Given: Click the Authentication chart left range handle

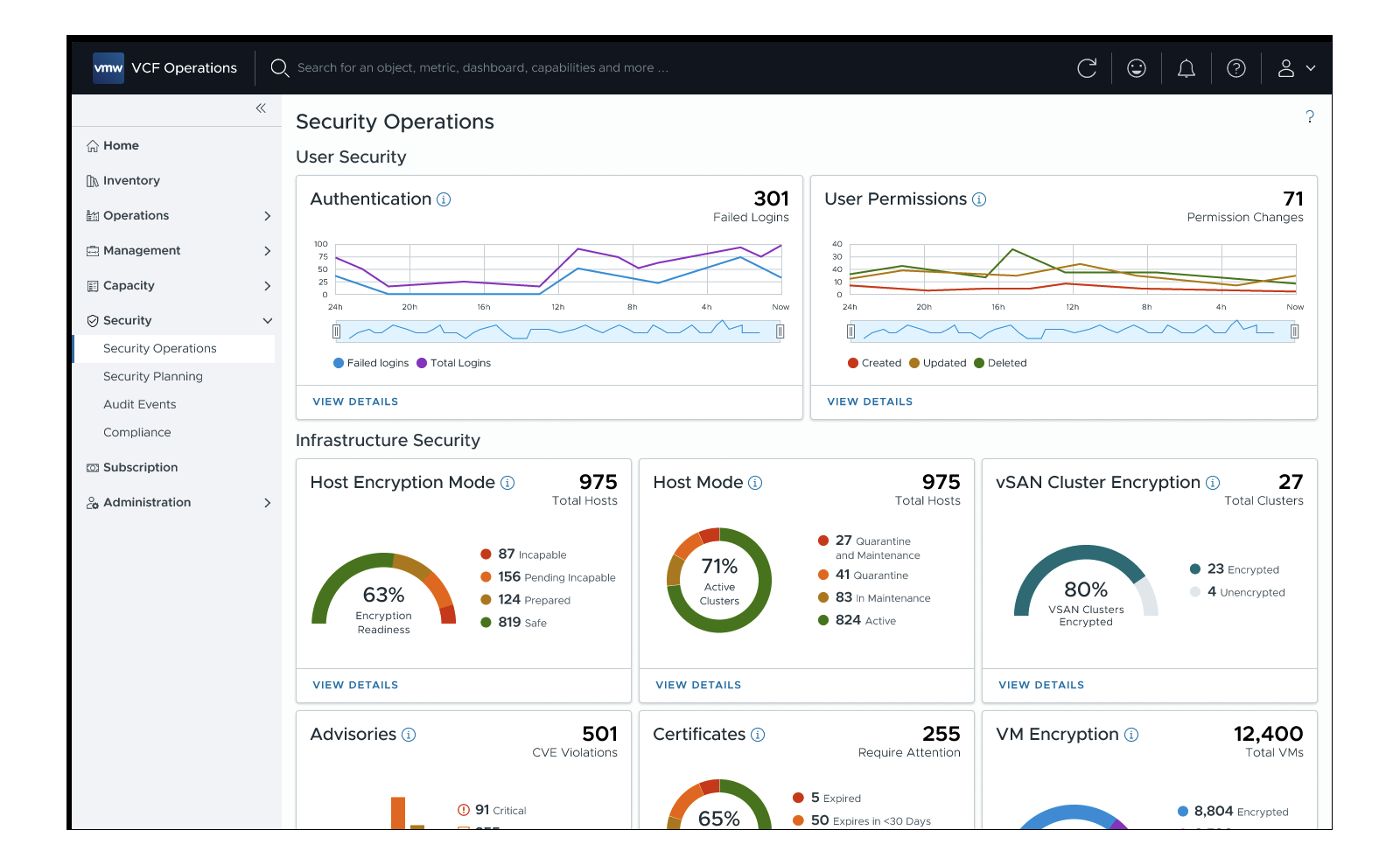Looking at the screenshot, I should click(x=336, y=331).
